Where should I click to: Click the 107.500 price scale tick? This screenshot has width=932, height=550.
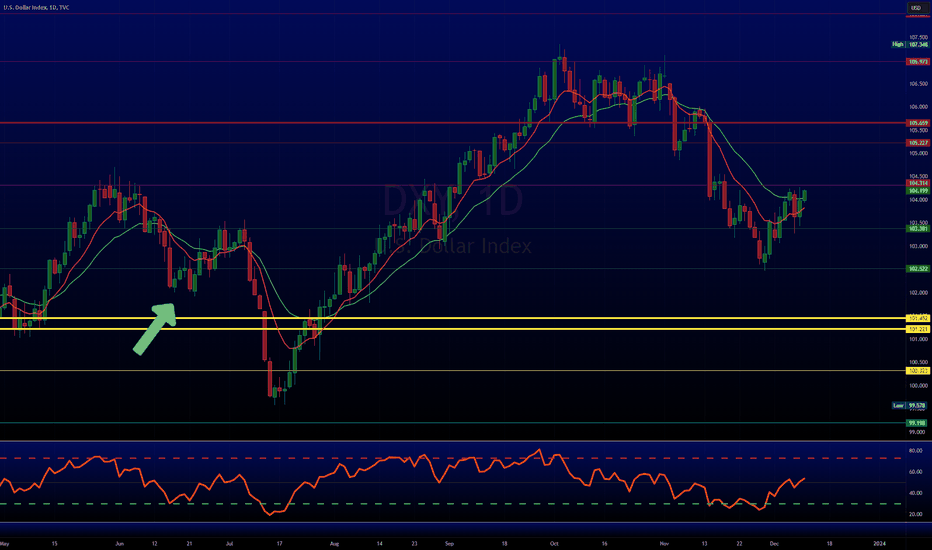(918, 37)
